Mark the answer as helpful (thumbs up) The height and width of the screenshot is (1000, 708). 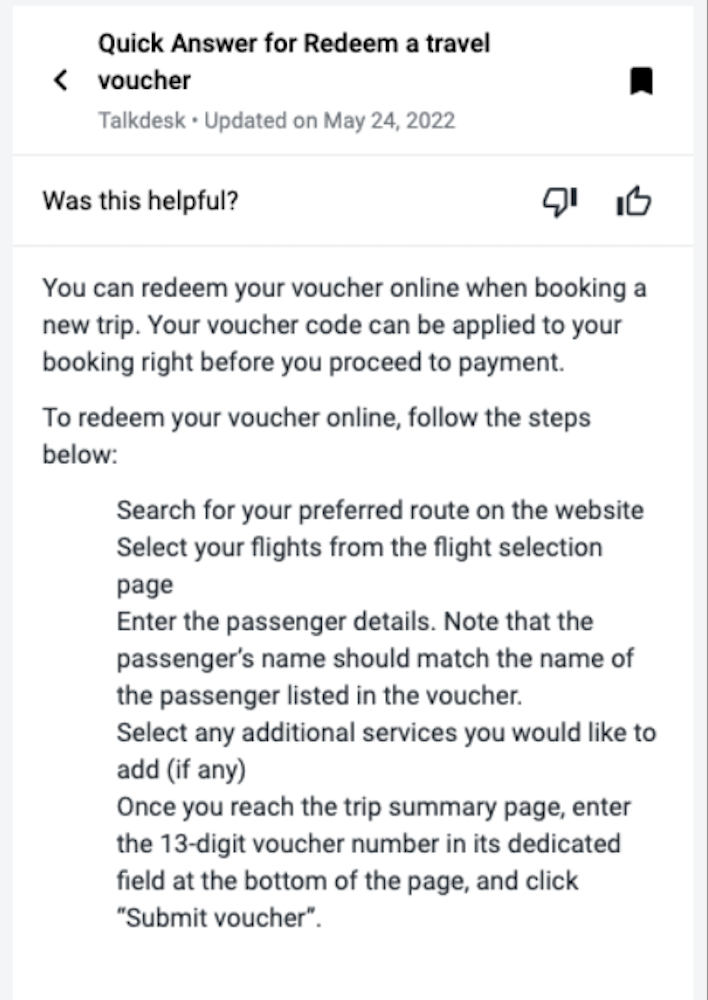pyautogui.click(x=634, y=202)
